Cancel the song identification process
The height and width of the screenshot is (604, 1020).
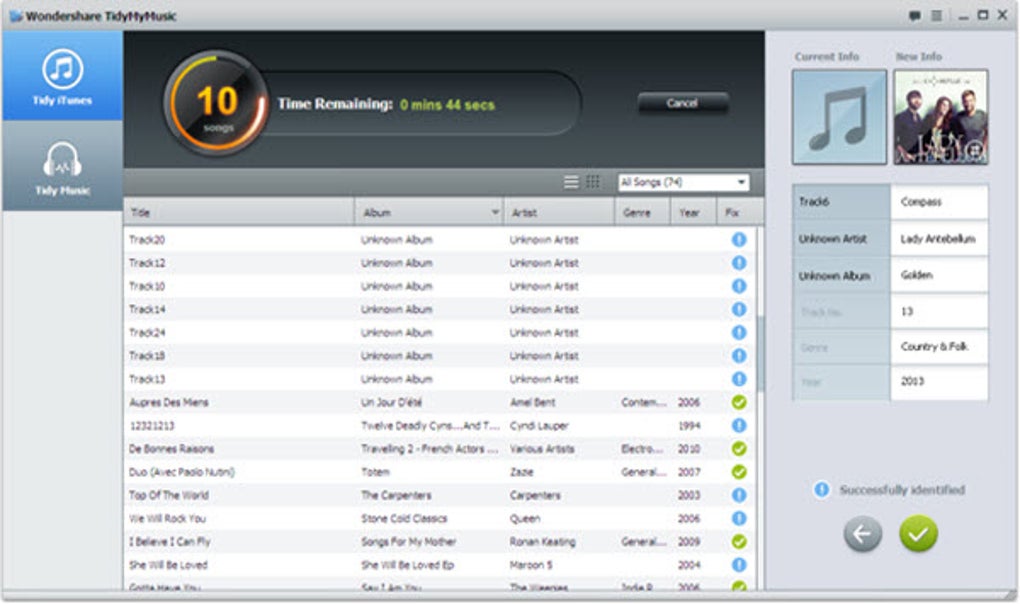click(x=682, y=103)
